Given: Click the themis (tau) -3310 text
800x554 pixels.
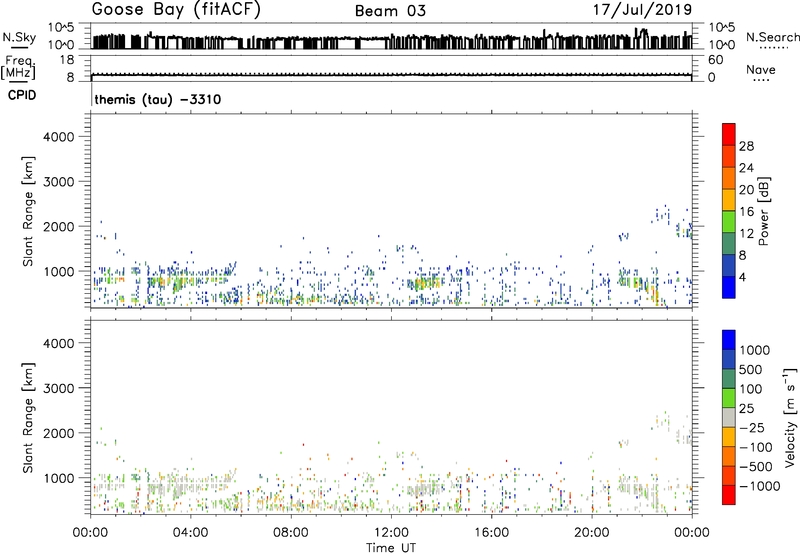Looking at the screenshot, I should [x=158, y=99].
